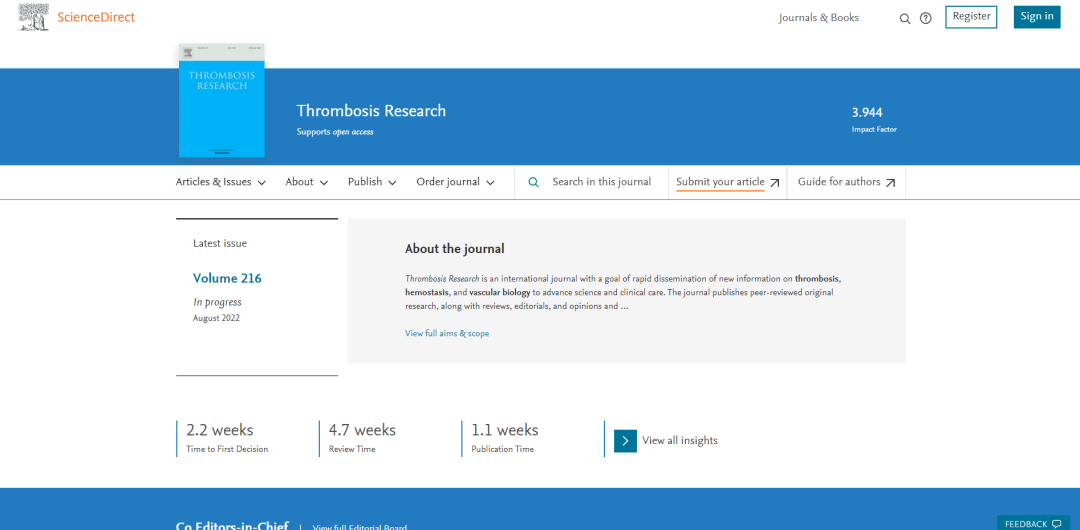This screenshot has height=530, width=1080.
Task: Click View full Editorial Board link
Action: point(359,527)
